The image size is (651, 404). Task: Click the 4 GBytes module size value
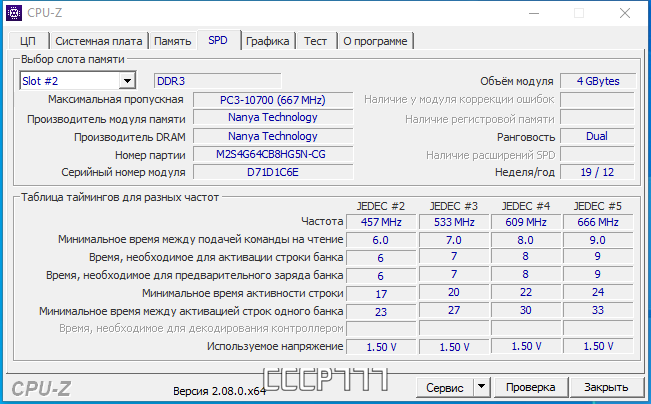pos(597,81)
